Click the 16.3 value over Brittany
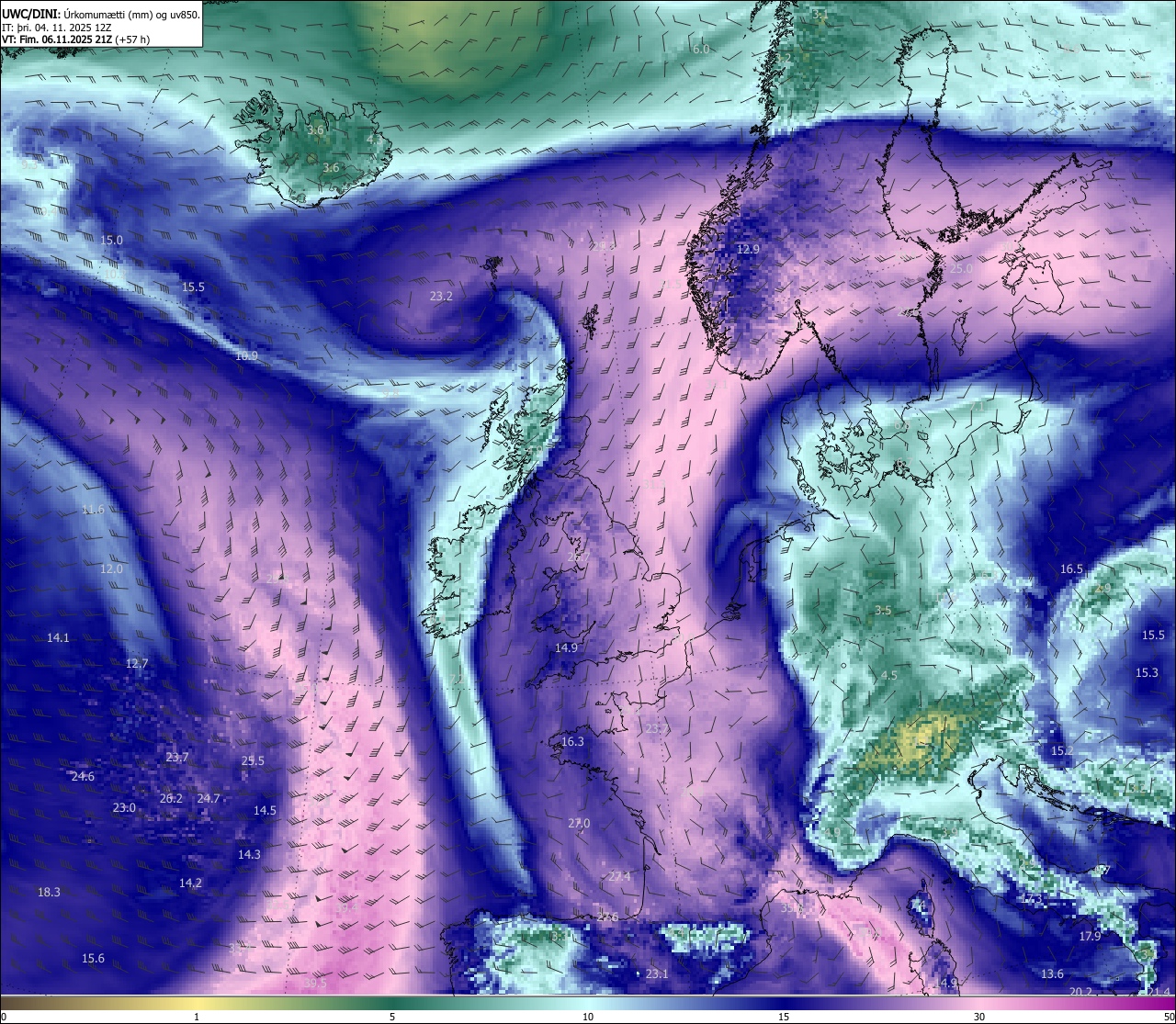1176x1024 pixels. click(572, 741)
